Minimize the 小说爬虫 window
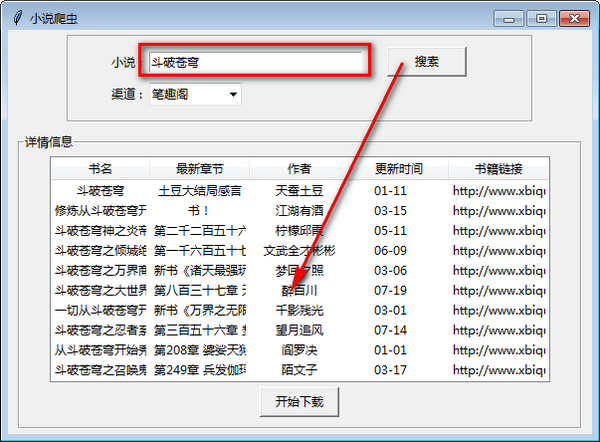The width and height of the screenshot is (600, 442). pyautogui.click(x=515, y=18)
